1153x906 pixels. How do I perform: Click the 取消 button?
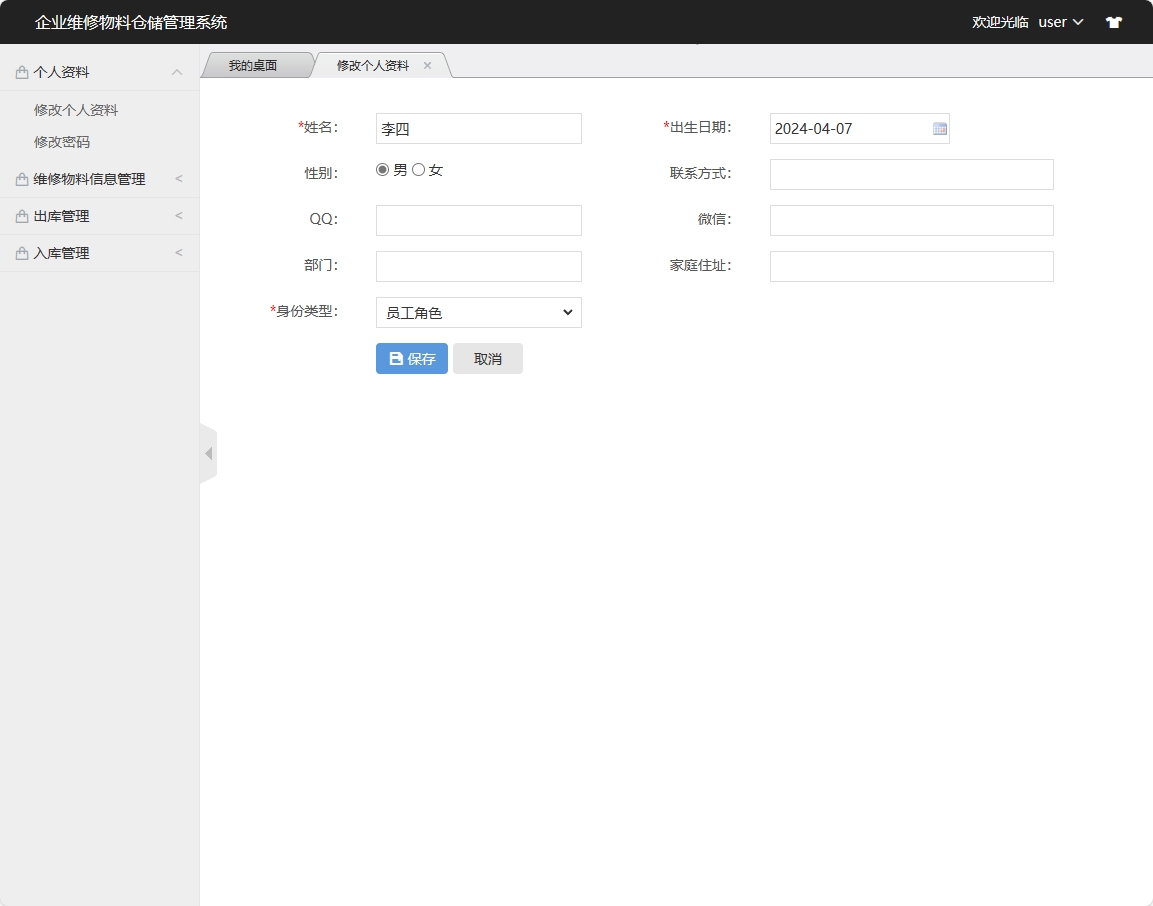(x=488, y=358)
